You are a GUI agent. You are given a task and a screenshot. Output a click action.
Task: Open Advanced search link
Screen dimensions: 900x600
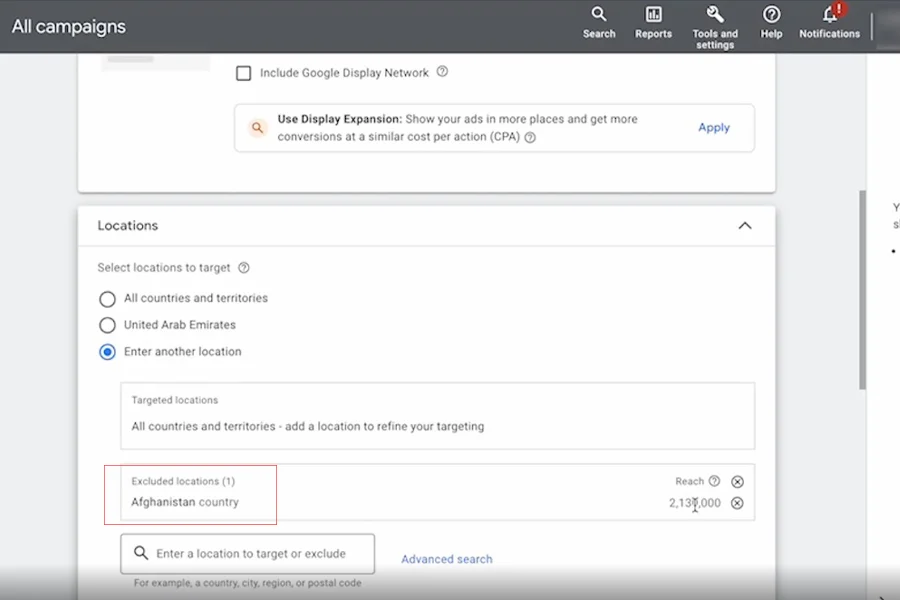[x=447, y=559]
